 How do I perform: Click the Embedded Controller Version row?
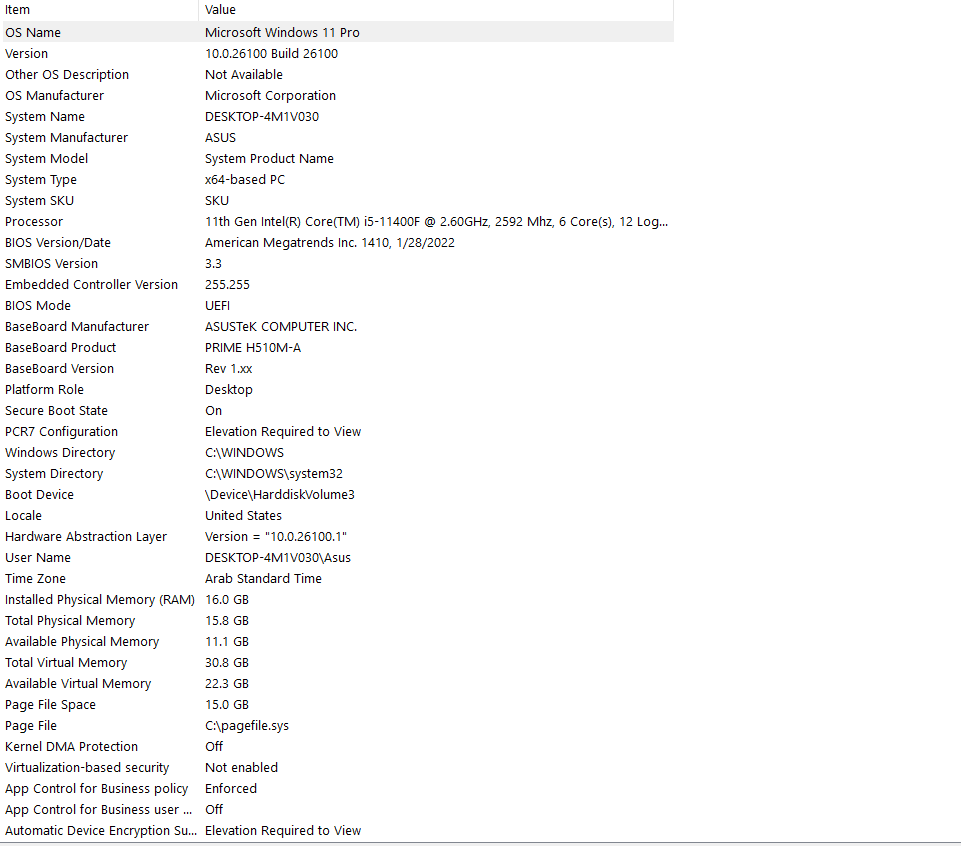pyautogui.click(x=338, y=284)
